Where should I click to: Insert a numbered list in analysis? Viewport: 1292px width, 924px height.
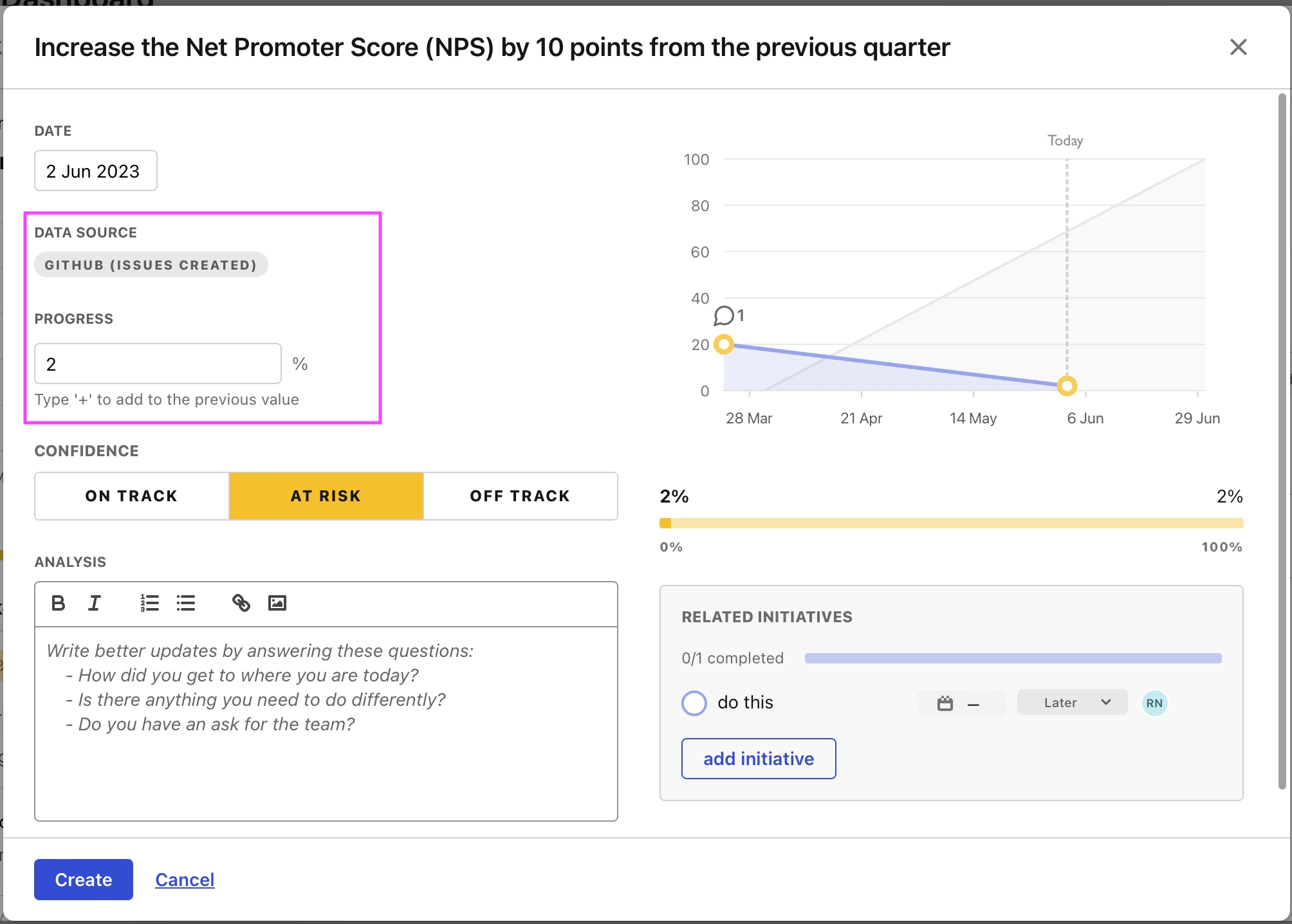tap(149, 603)
